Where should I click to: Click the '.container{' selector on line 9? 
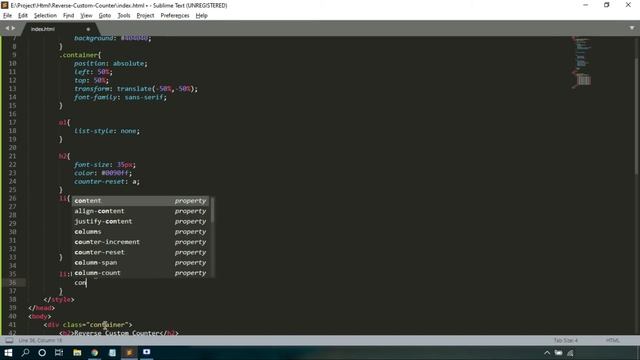(x=80, y=55)
